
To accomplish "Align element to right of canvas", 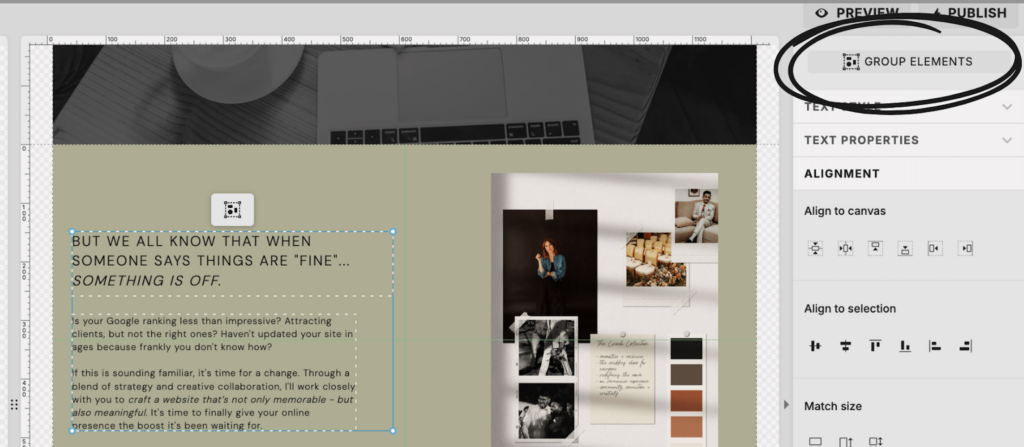I will point(965,248).
